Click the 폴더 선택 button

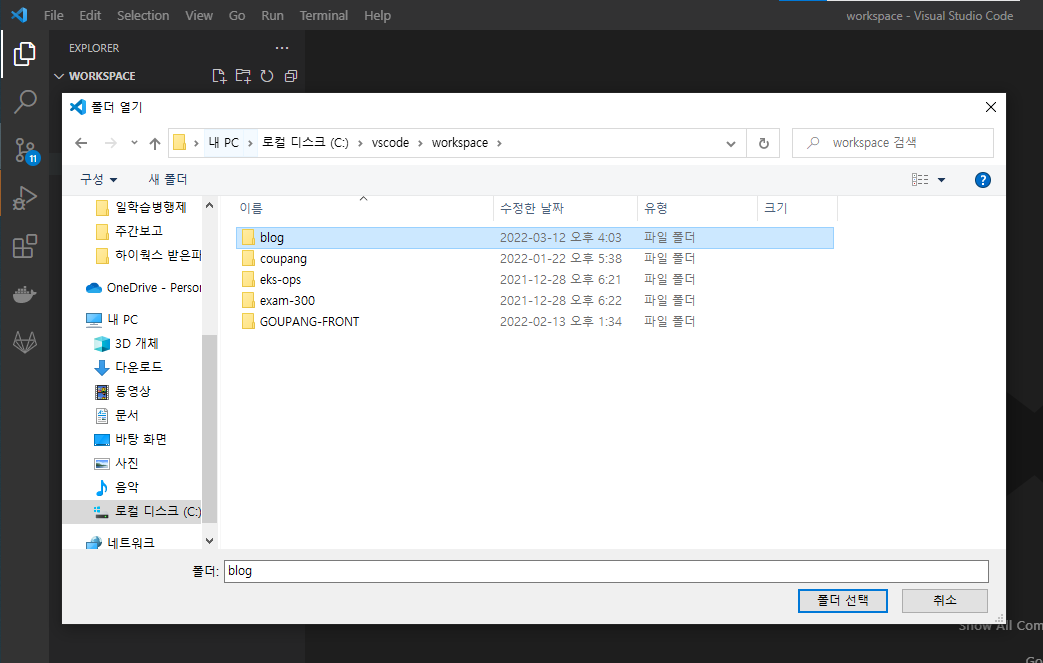(843, 600)
